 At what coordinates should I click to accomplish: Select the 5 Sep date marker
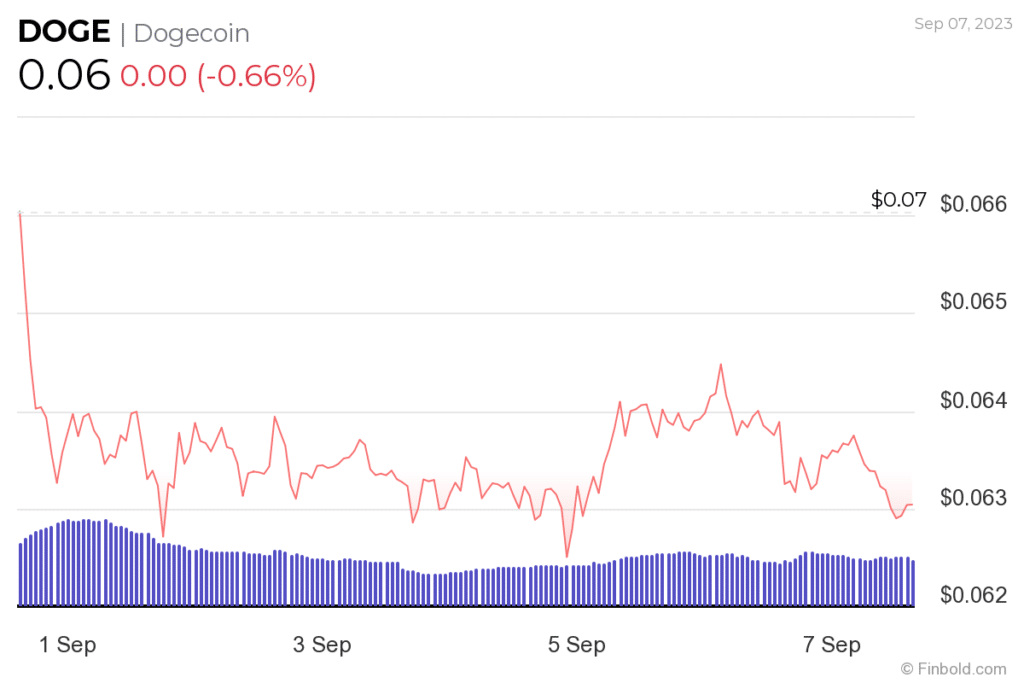click(x=577, y=645)
